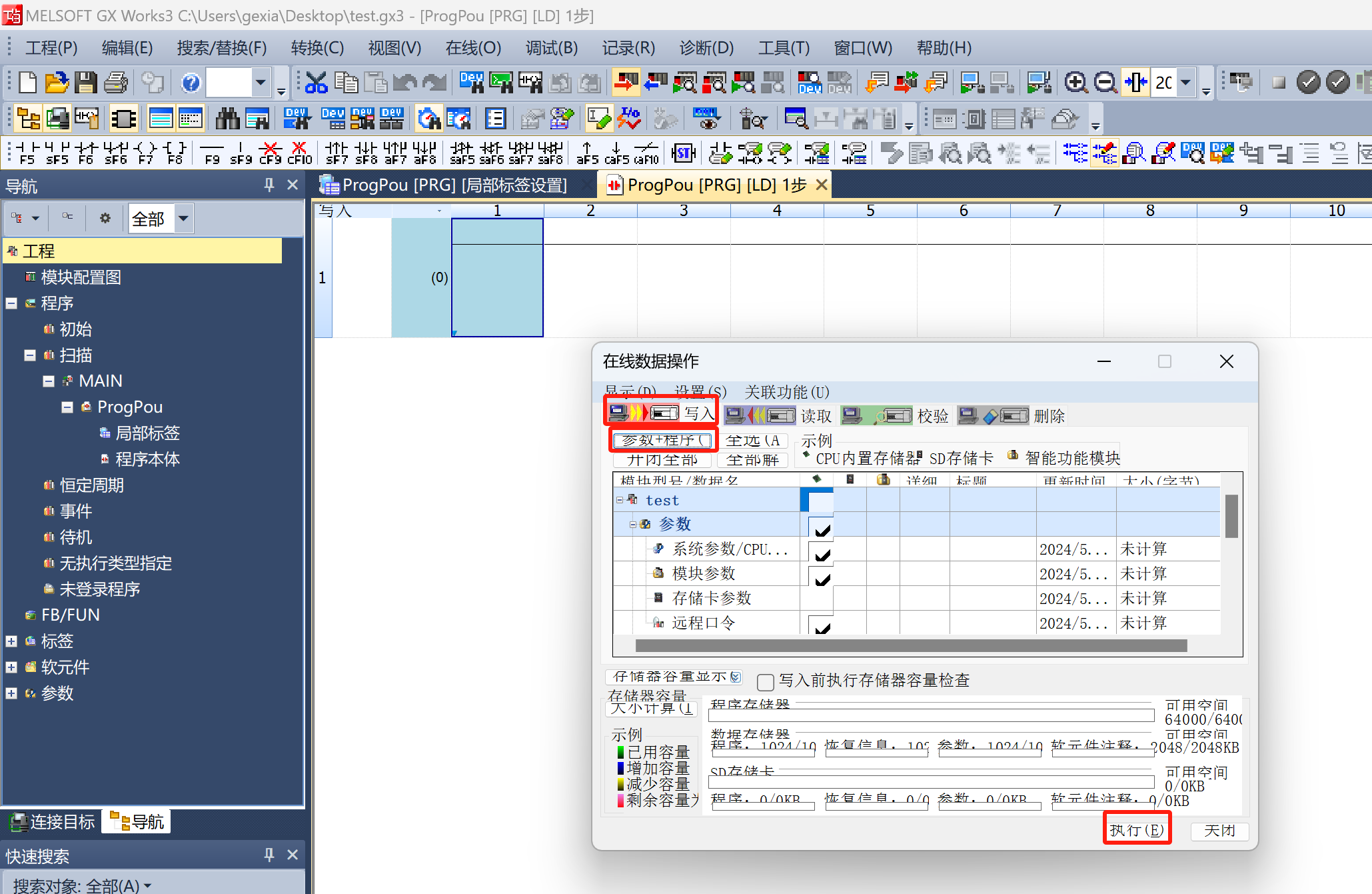Collapse the 程序 tree node
The width and height of the screenshot is (1372, 894).
pos(11,303)
